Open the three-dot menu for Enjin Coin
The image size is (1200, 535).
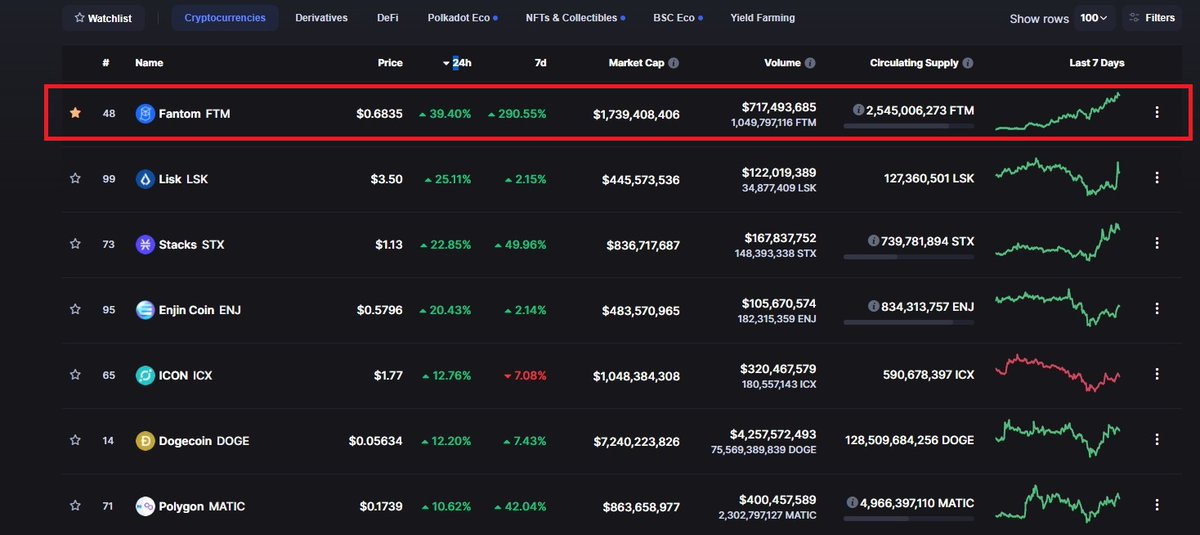[1157, 309]
